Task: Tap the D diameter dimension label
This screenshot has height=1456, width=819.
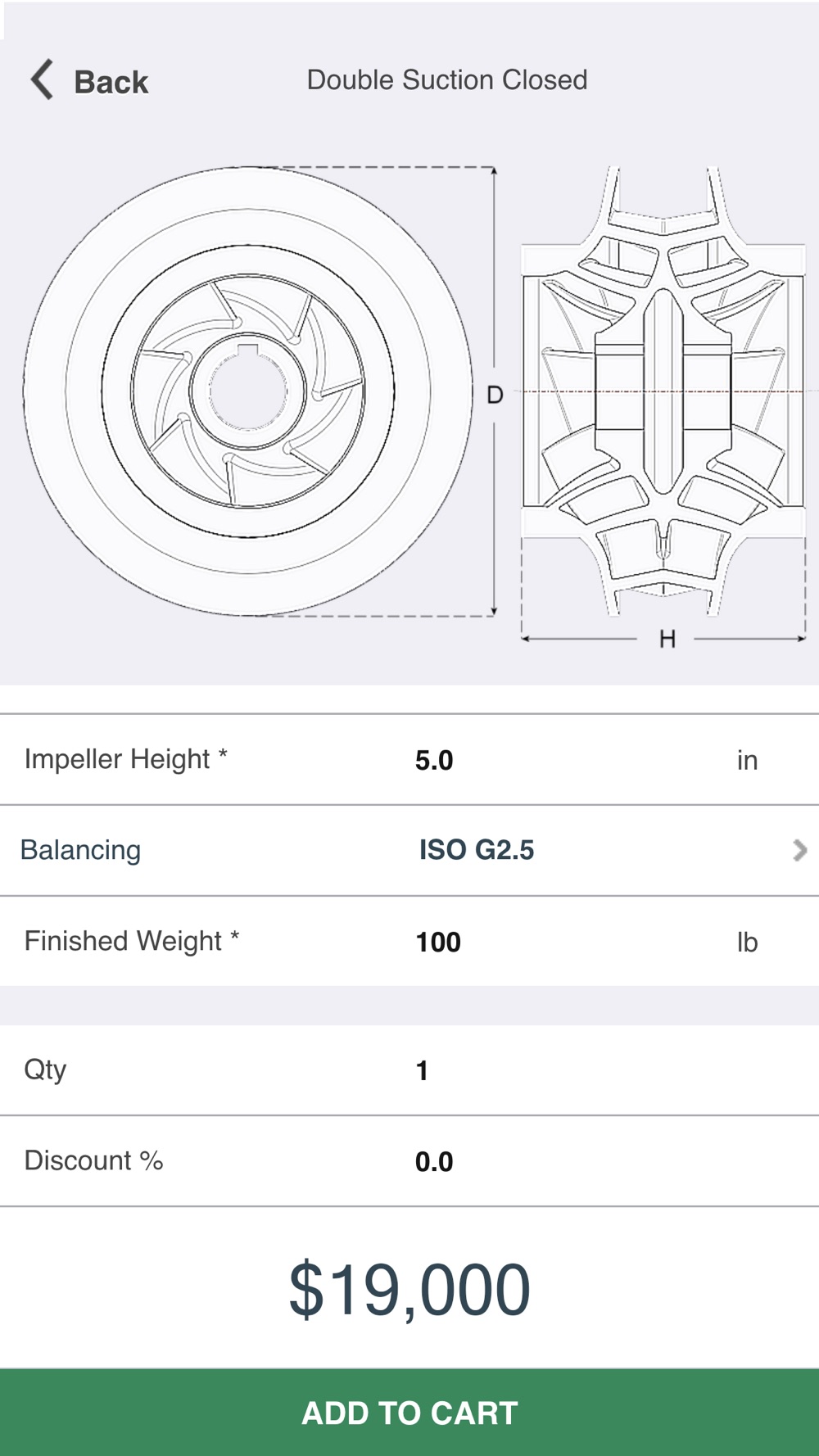Action: [x=495, y=396]
